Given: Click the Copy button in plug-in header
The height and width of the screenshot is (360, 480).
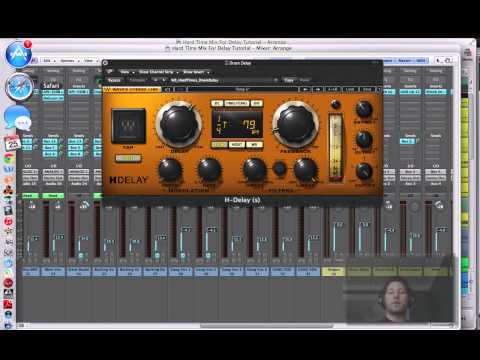Looking at the screenshot, I should 289,80.
